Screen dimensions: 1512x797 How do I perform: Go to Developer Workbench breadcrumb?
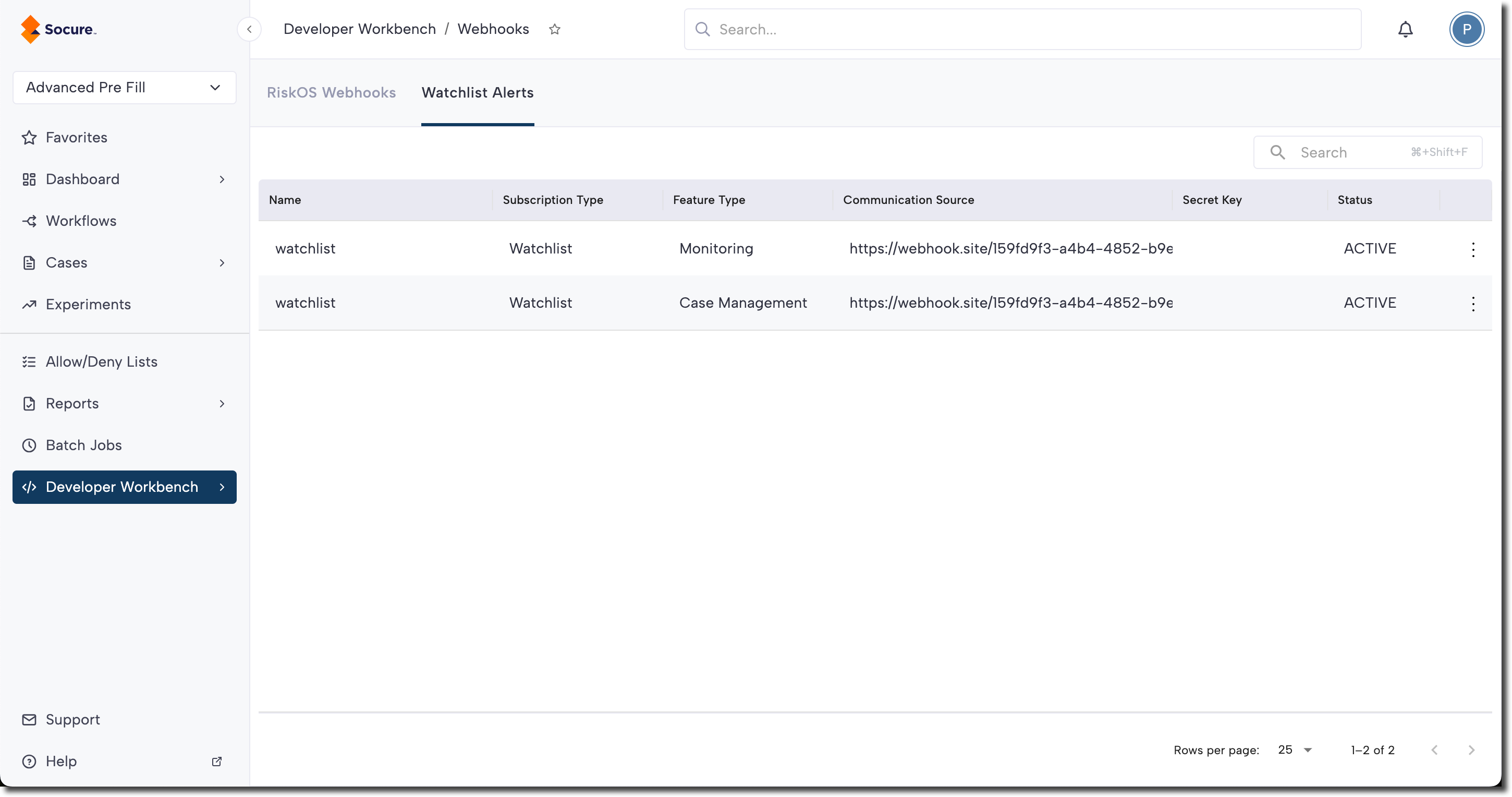pyautogui.click(x=359, y=29)
